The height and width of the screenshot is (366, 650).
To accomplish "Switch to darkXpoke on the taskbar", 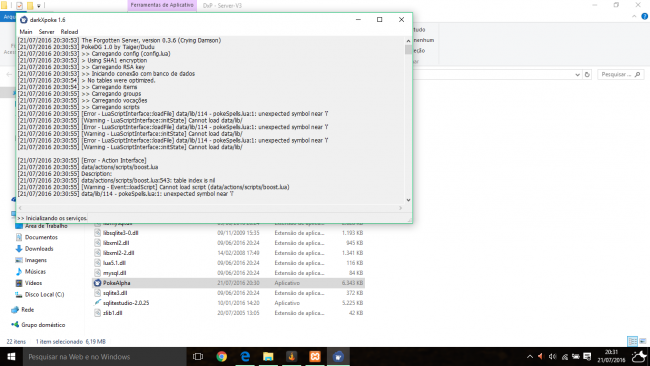I will 338,357.
